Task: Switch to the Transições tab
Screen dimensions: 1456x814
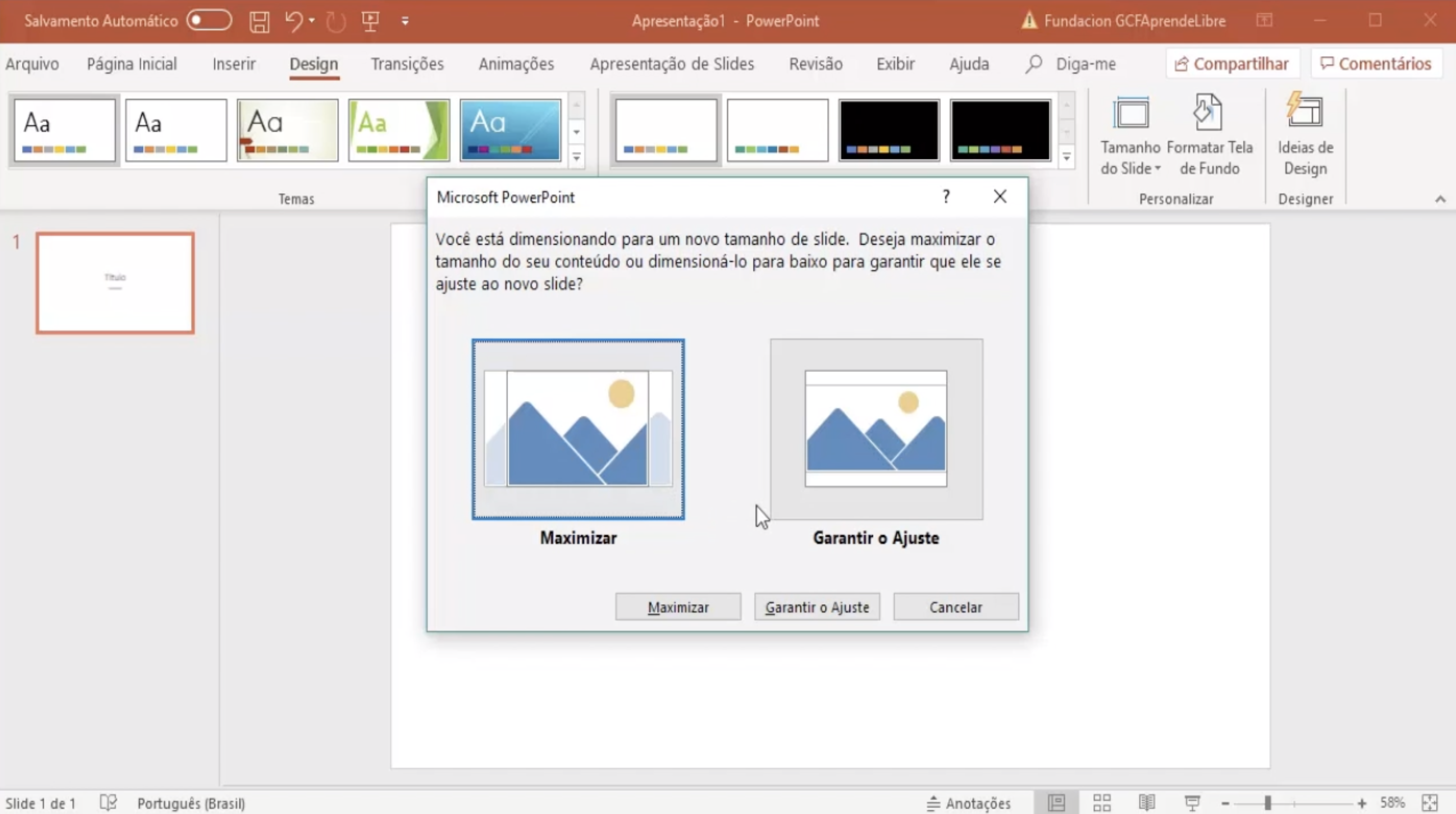Action: coord(407,64)
